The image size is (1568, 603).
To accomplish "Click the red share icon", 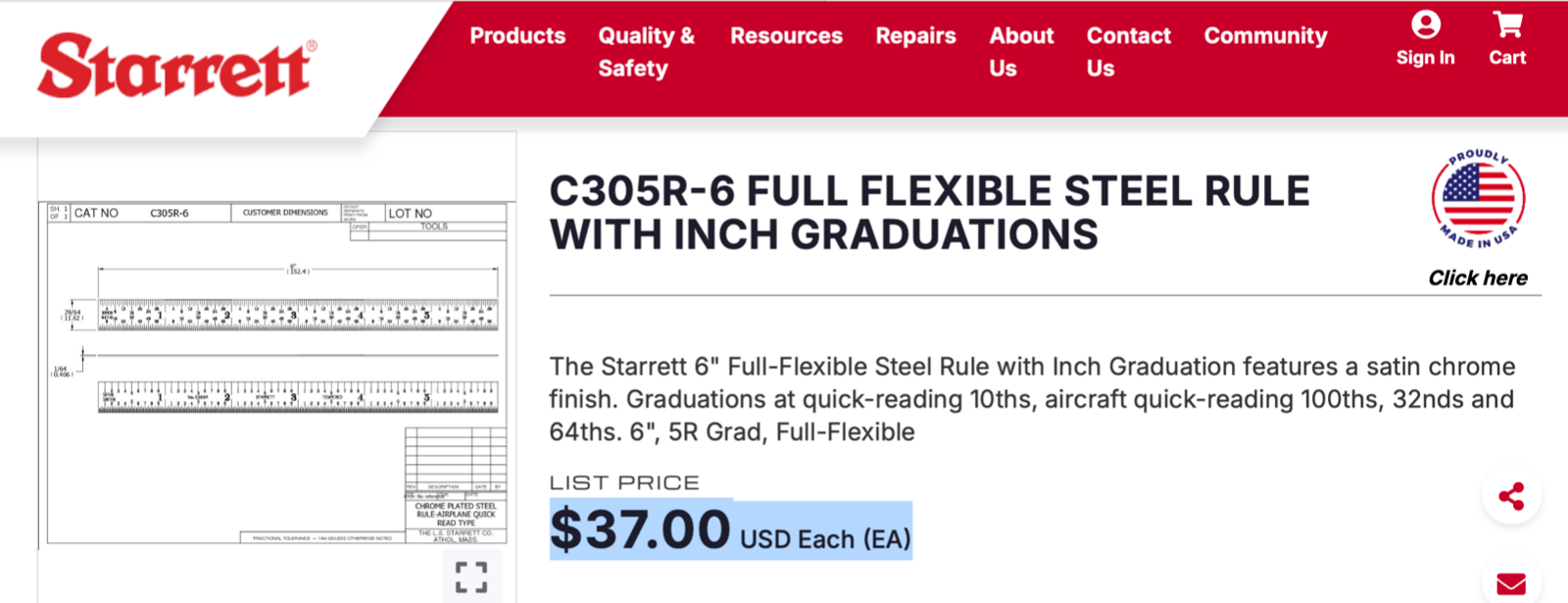I will [x=1511, y=496].
